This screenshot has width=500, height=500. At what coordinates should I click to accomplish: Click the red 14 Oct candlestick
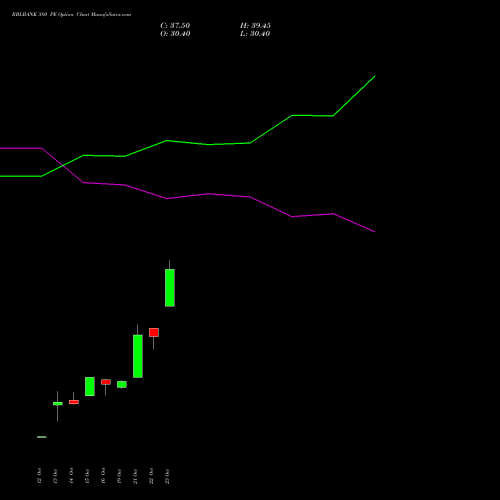click(74, 402)
